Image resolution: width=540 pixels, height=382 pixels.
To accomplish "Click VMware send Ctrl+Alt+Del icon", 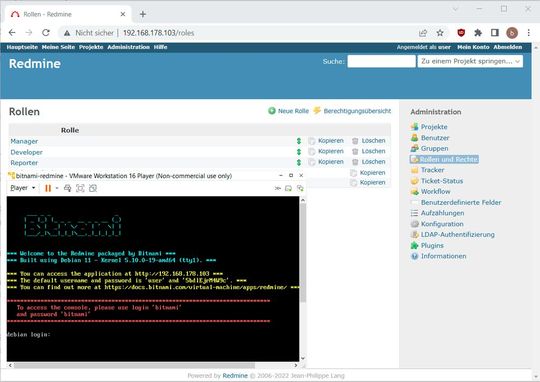I will [68, 188].
